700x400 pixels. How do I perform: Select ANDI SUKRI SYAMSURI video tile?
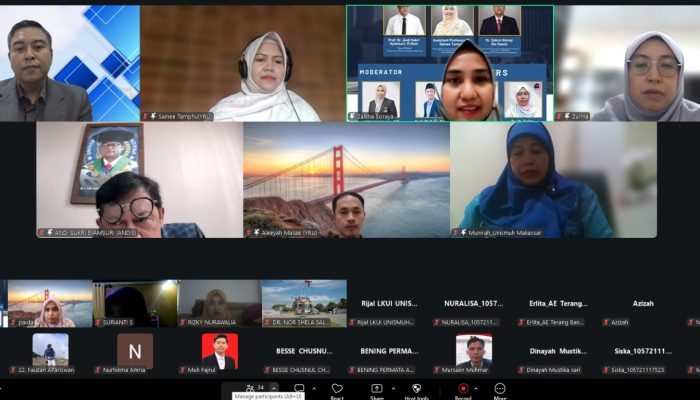click(x=140, y=180)
